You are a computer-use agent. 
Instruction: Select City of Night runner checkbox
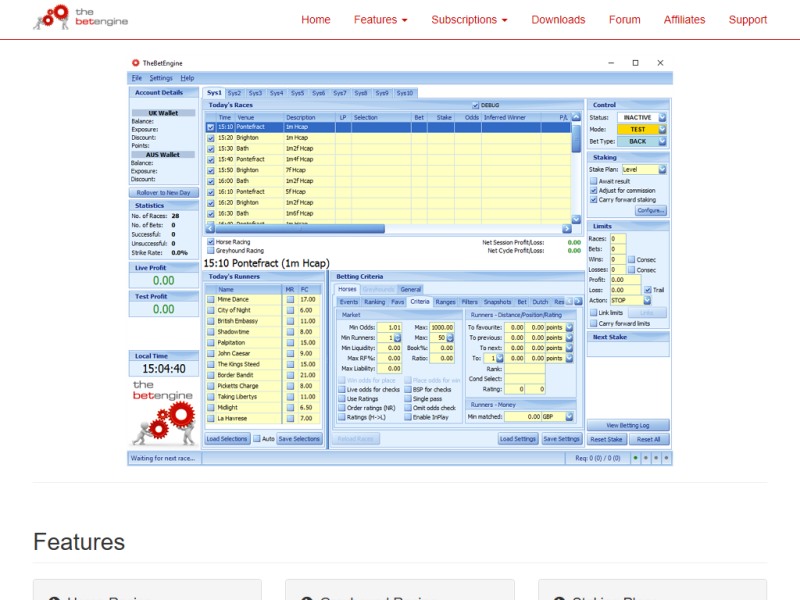pyautogui.click(x=210, y=310)
